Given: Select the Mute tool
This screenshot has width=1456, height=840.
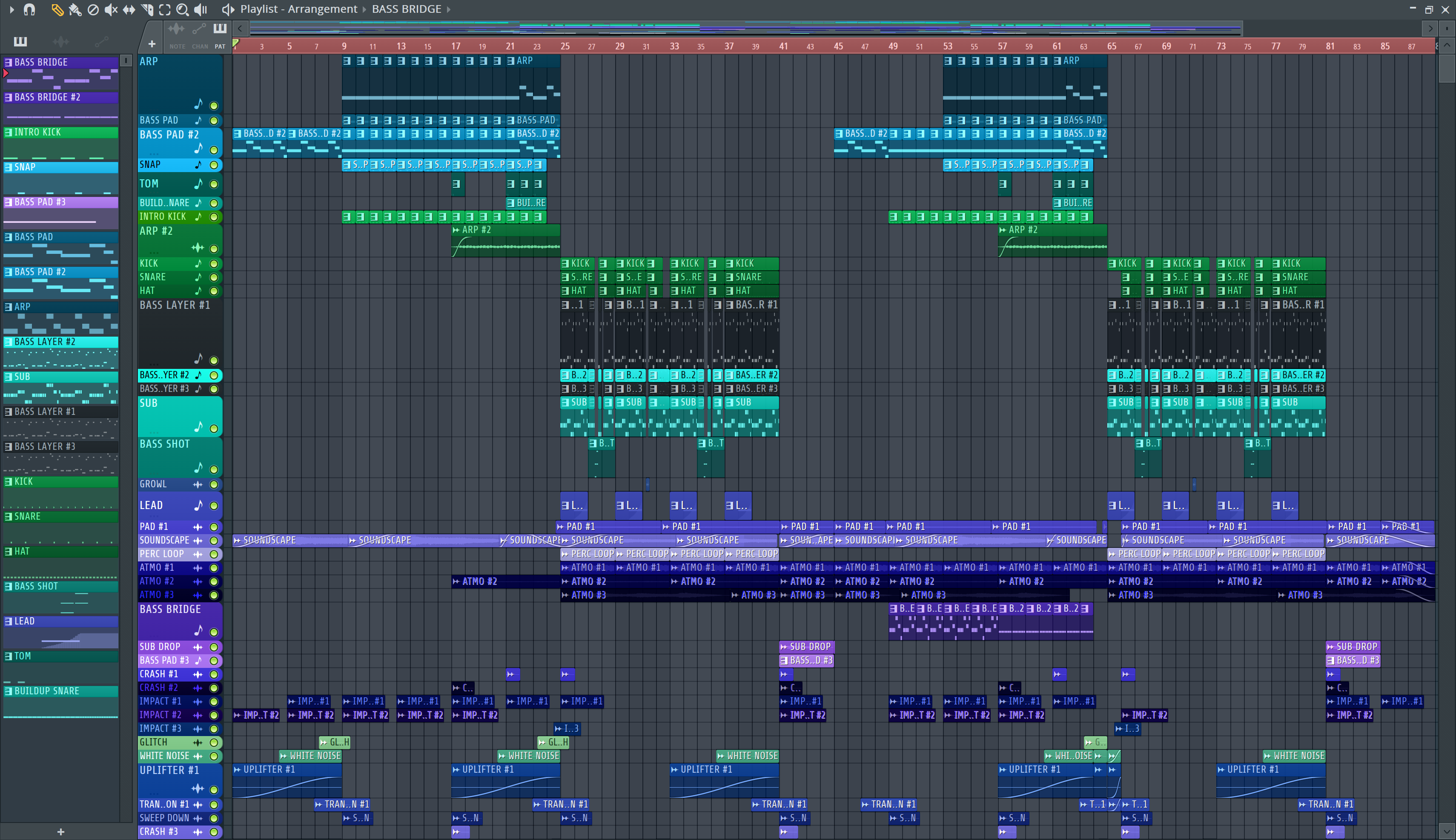Looking at the screenshot, I should click(111, 9).
